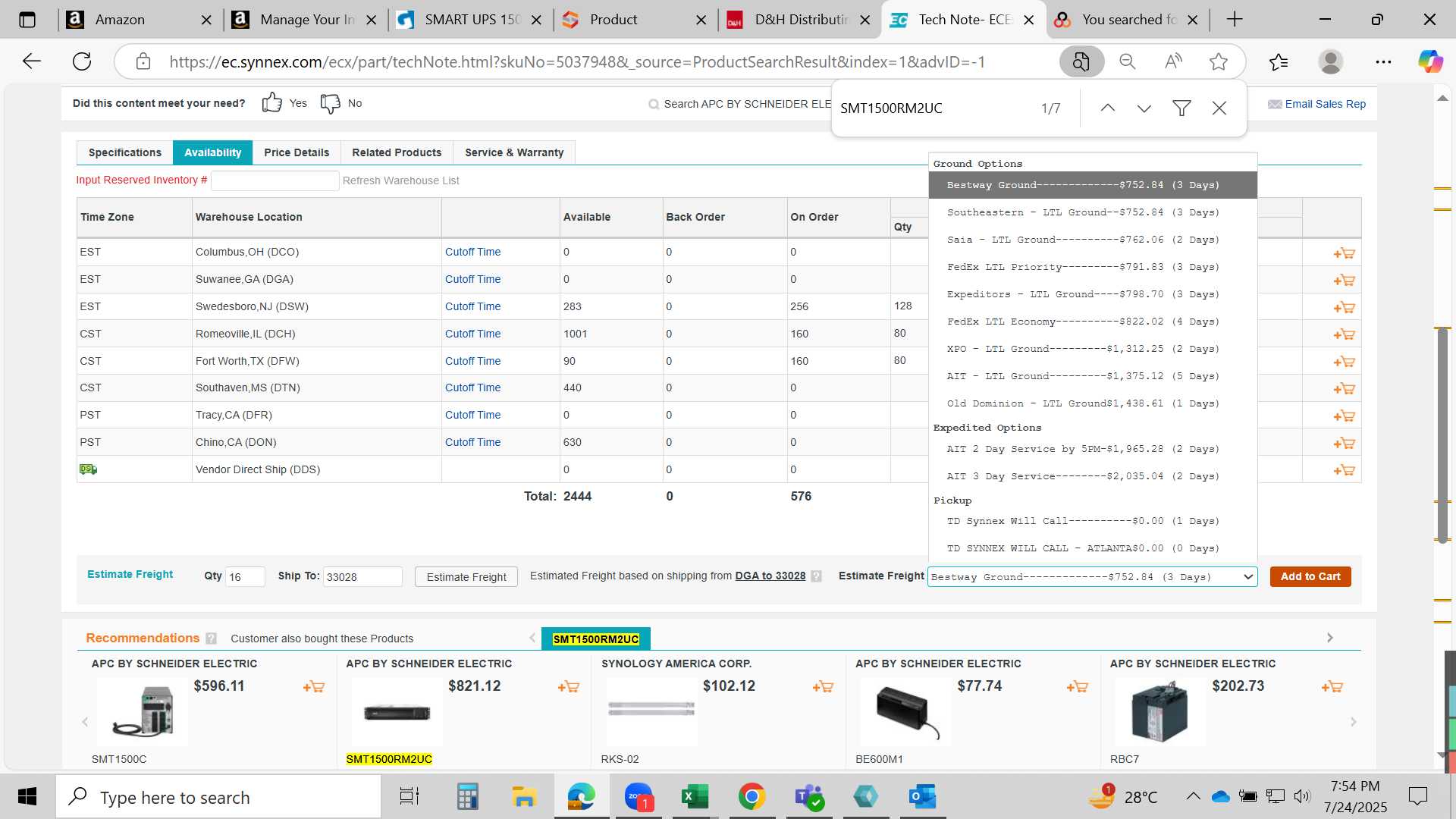The width and height of the screenshot is (1456, 819).
Task: Click Refresh Warehouse List link
Action: point(400,180)
